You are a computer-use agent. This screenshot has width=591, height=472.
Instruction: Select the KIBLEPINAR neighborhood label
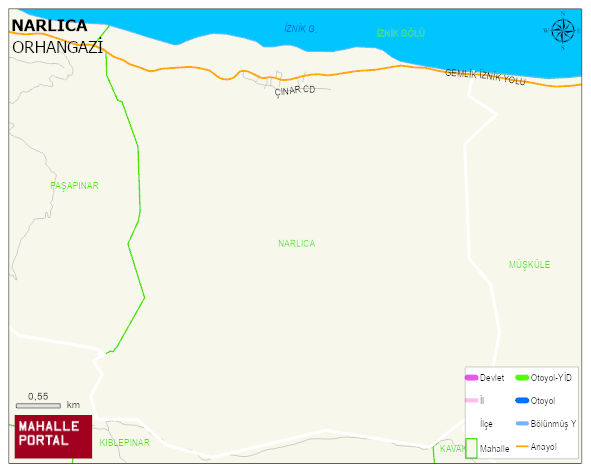(x=125, y=443)
